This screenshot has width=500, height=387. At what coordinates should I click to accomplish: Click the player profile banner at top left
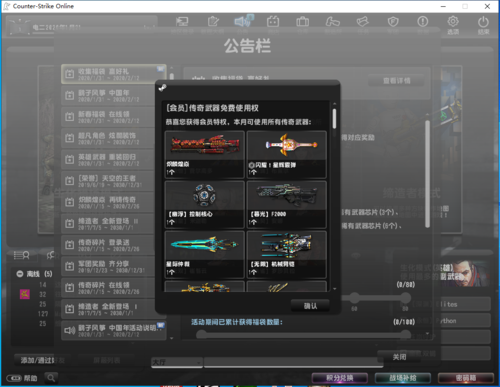point(82,27)
